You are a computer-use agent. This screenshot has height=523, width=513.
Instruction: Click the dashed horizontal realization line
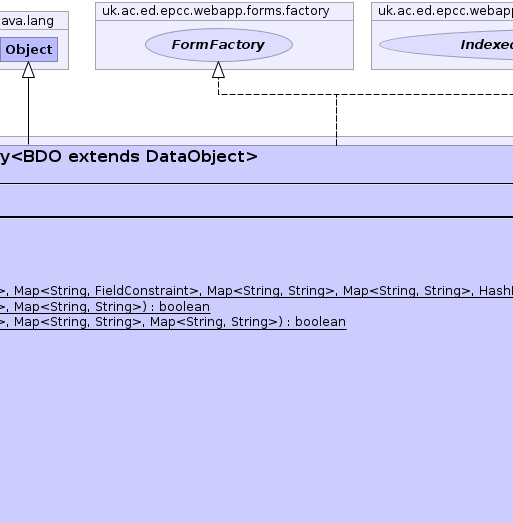click(x=366, y=94)
